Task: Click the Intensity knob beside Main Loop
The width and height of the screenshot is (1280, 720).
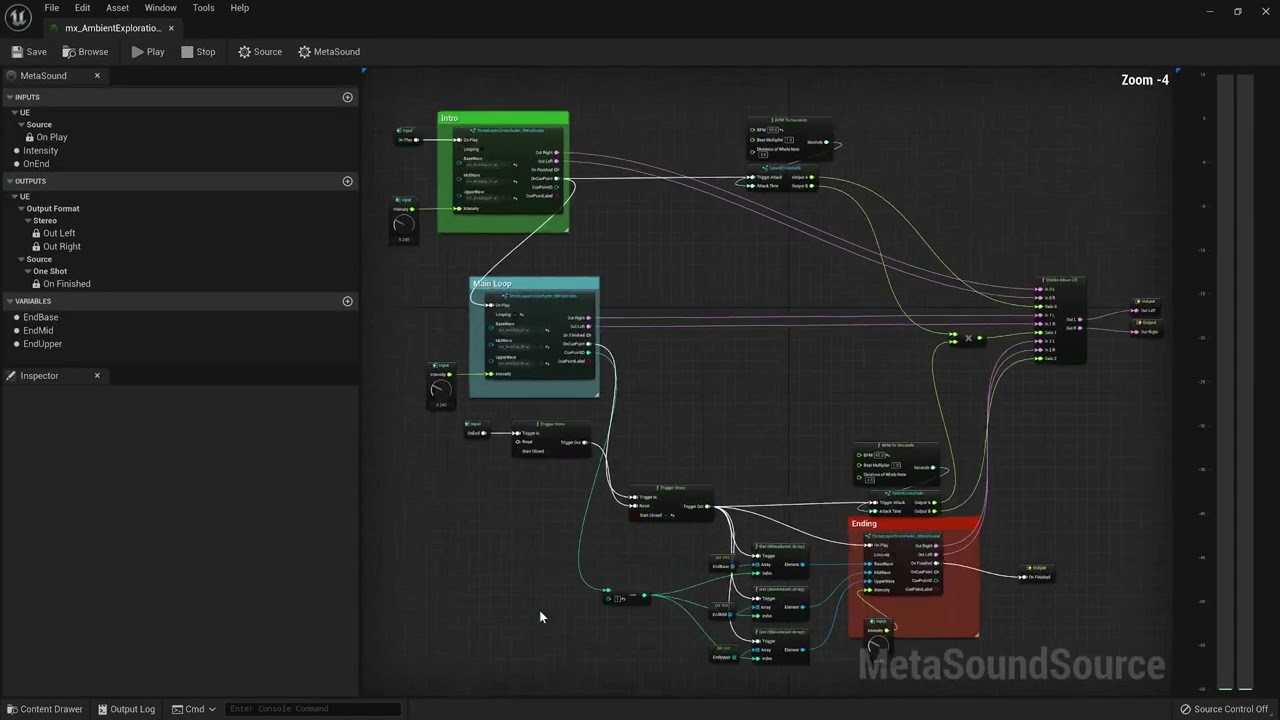Action: (440, 390)
